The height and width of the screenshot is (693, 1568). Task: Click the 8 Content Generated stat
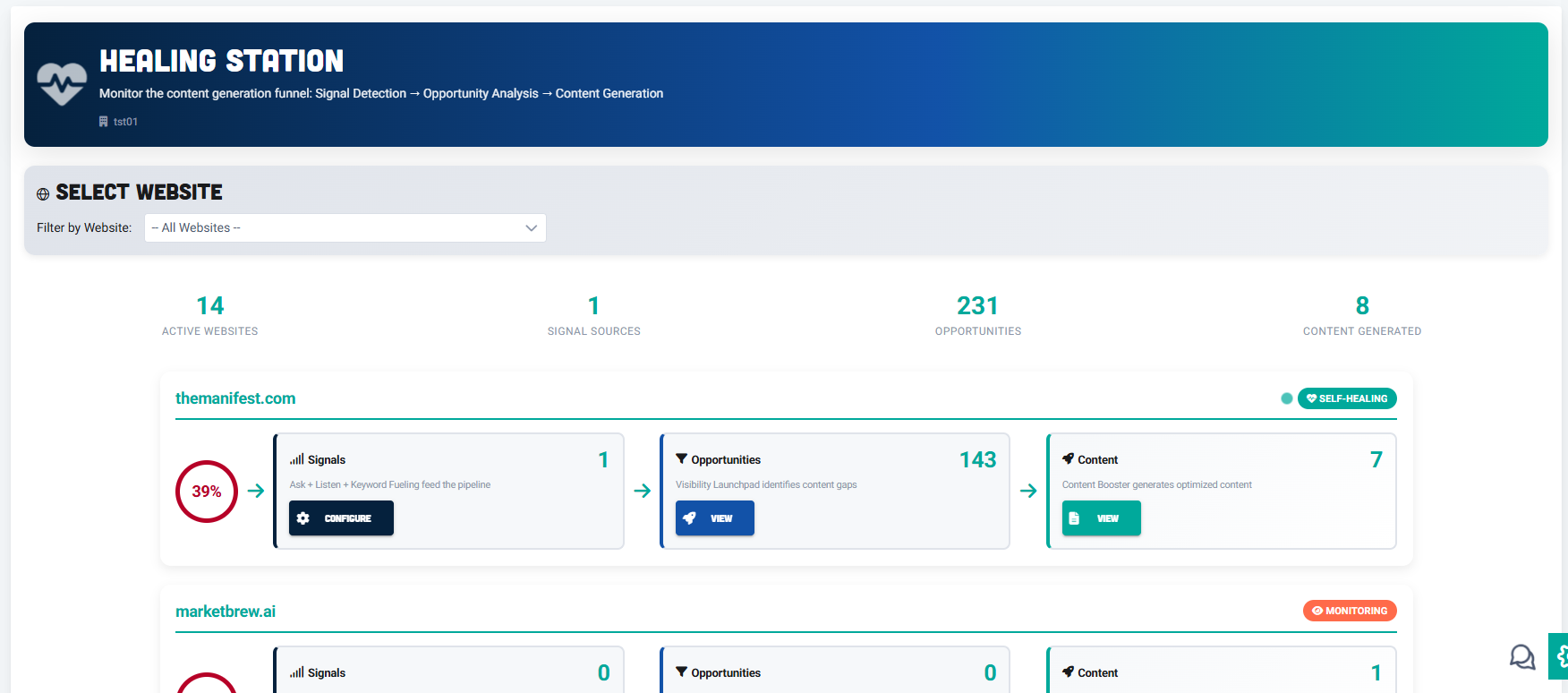pyautogui.click(x=1362, y=317)
